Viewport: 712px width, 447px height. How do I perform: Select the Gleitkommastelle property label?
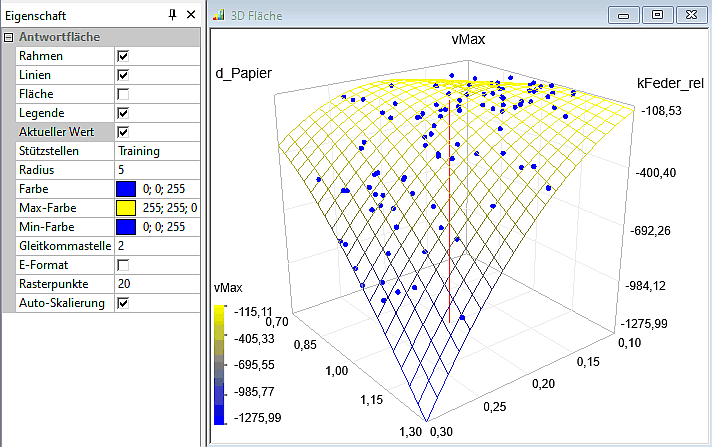pyautogui.click(x=65, y=246)
